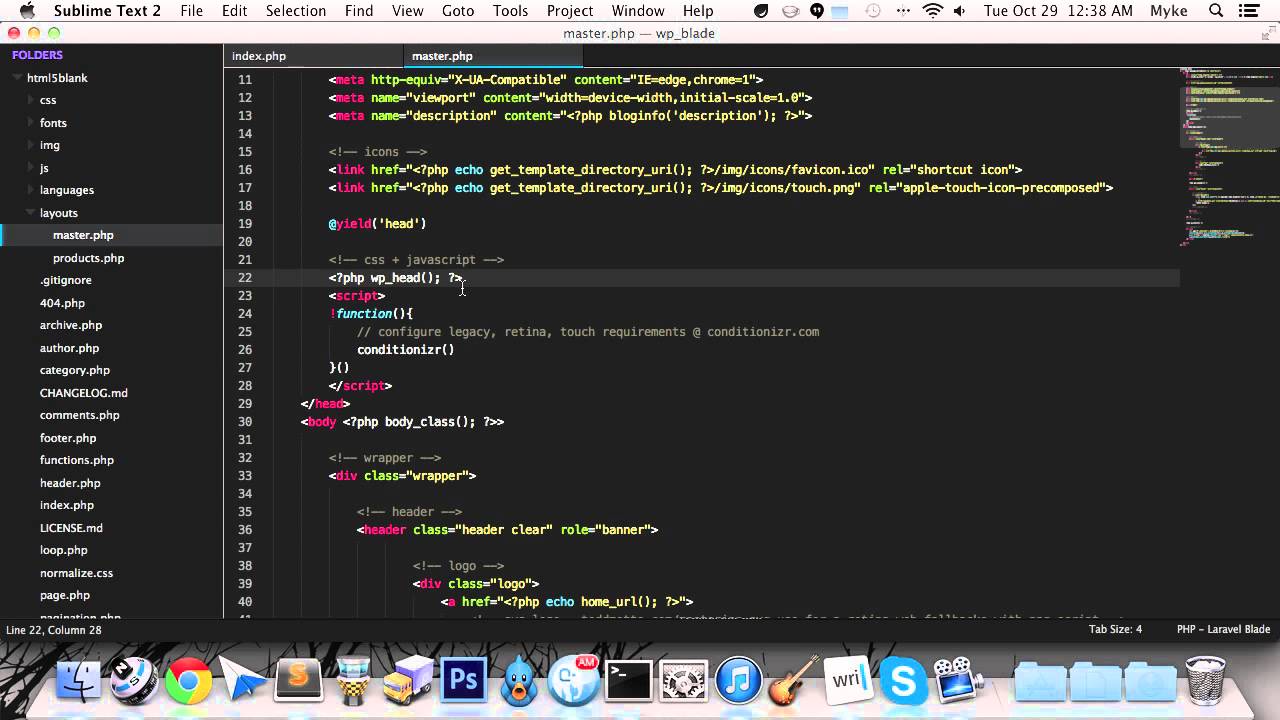Image resolution: width=1280 pixels, height=720 pixels.
Task: Open the Project menu
Action: [570, 11]
